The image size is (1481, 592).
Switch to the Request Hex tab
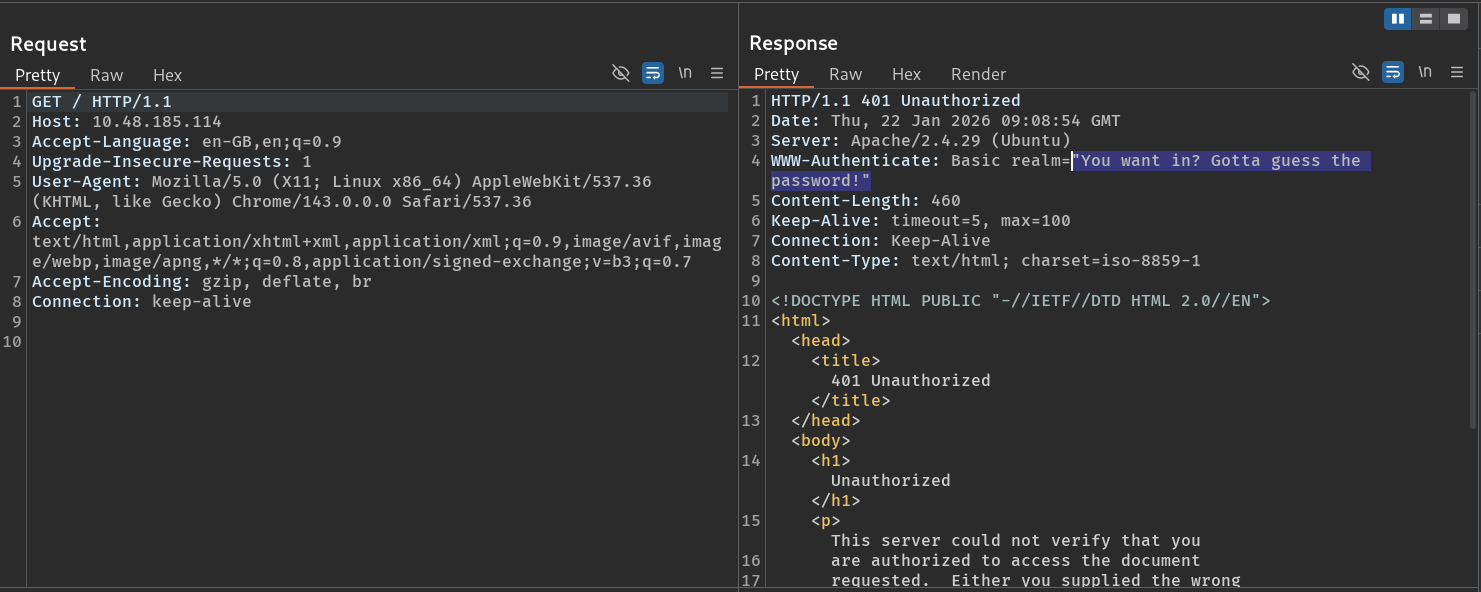pos(167,75)
